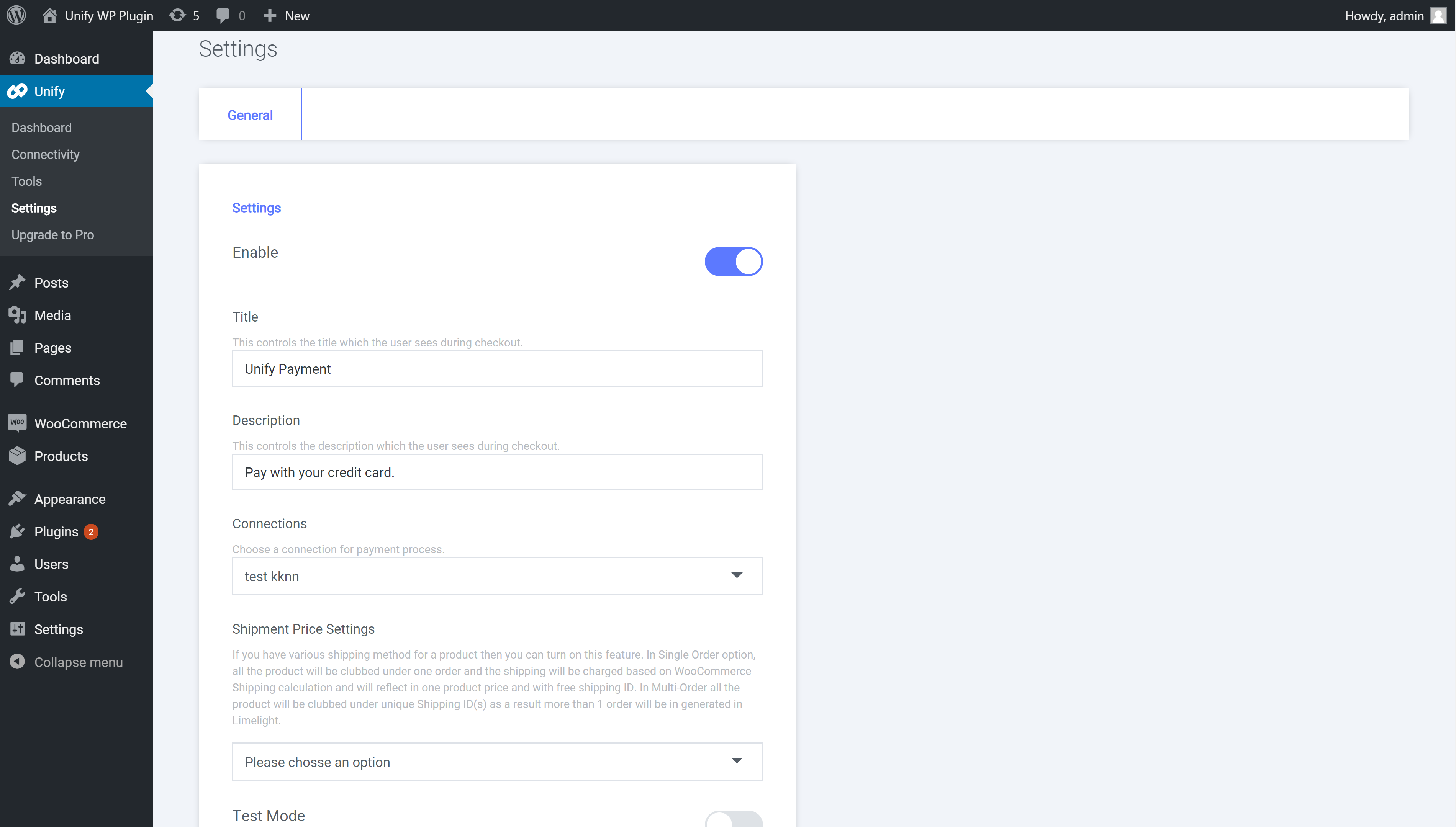Click into the Title input field
Screen dimensions: 1456x827
point(497,369)
